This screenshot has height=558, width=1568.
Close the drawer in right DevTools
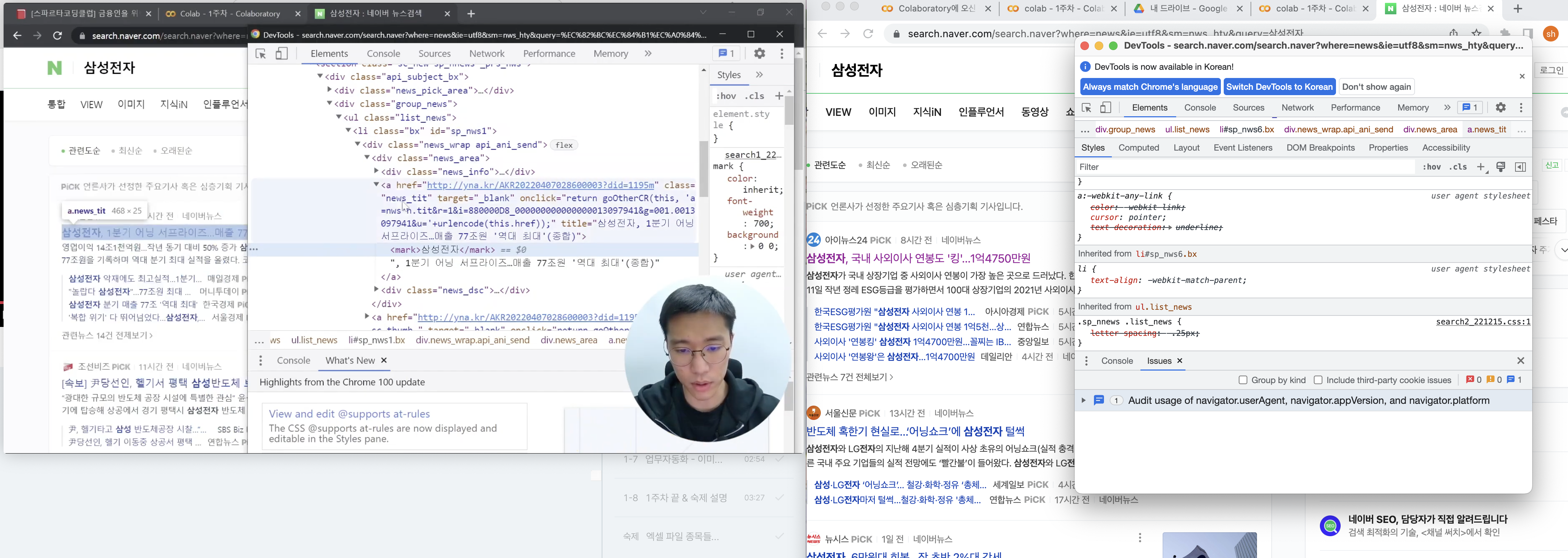point(1520,361)
